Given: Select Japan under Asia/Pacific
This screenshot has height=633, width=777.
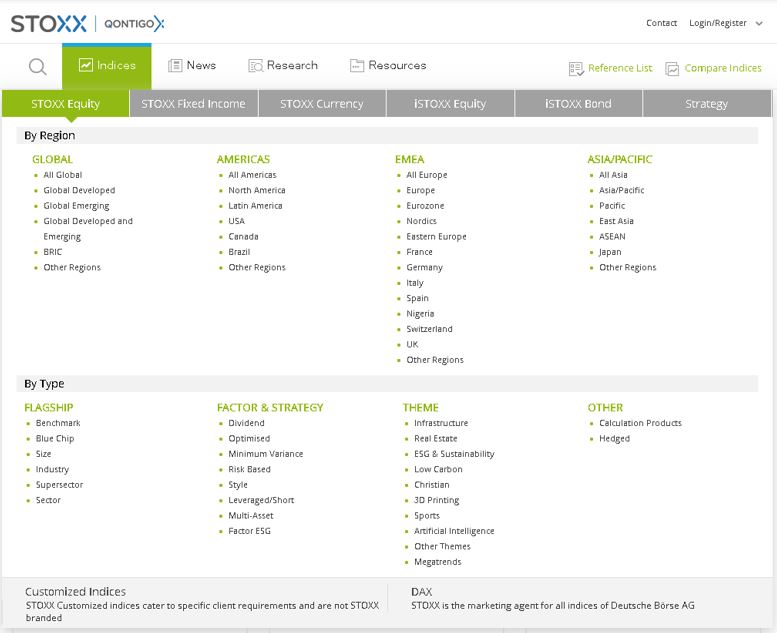Looking at the screenshot, I should 610,252.
